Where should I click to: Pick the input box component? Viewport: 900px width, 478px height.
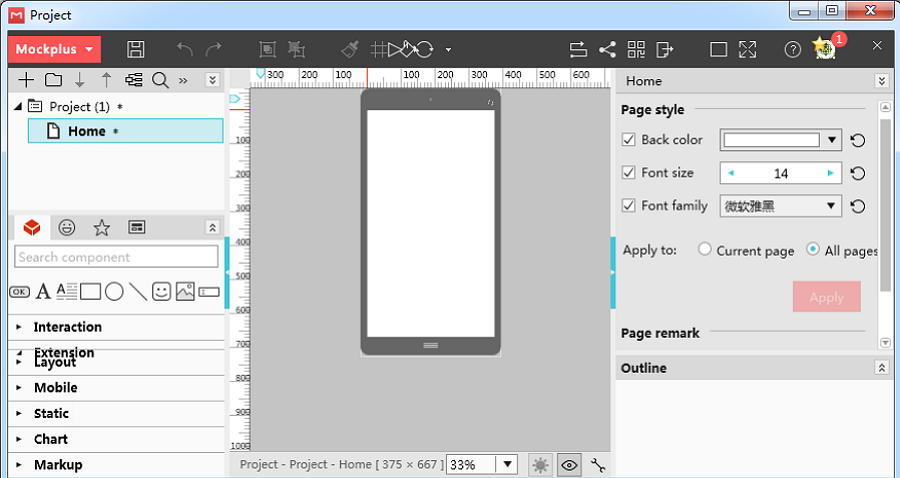[209, 292]
